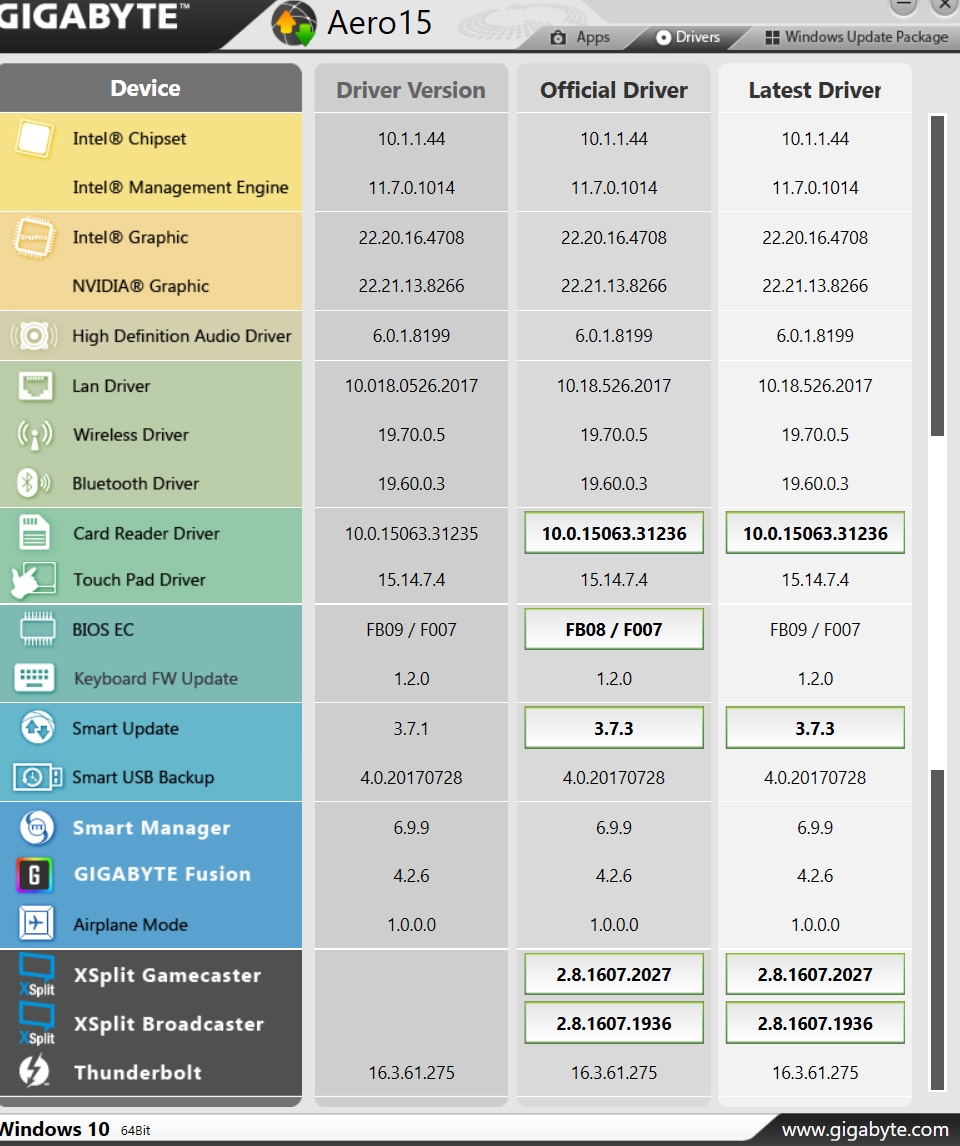Open the Apps tab
Screen dimensions: 960x1146
click(580, 37)
